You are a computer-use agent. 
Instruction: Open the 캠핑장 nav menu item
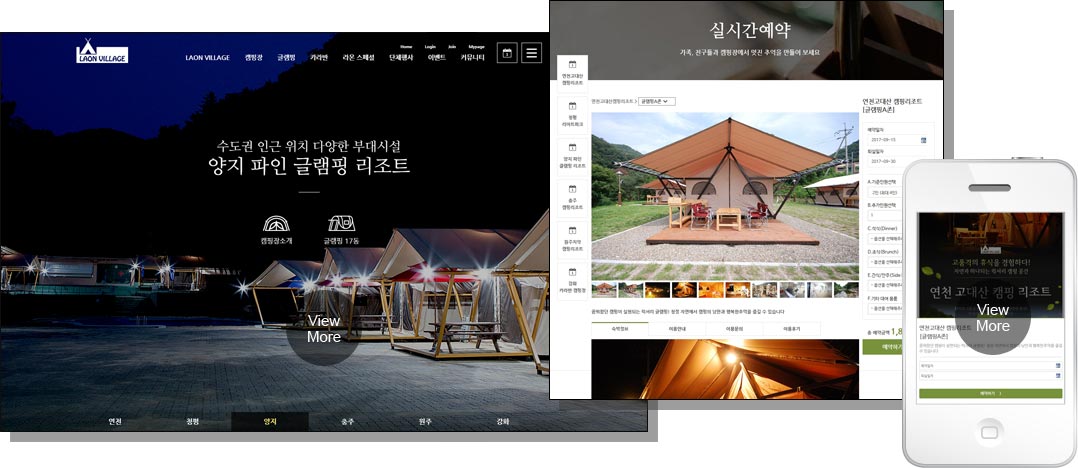point(254,58)
